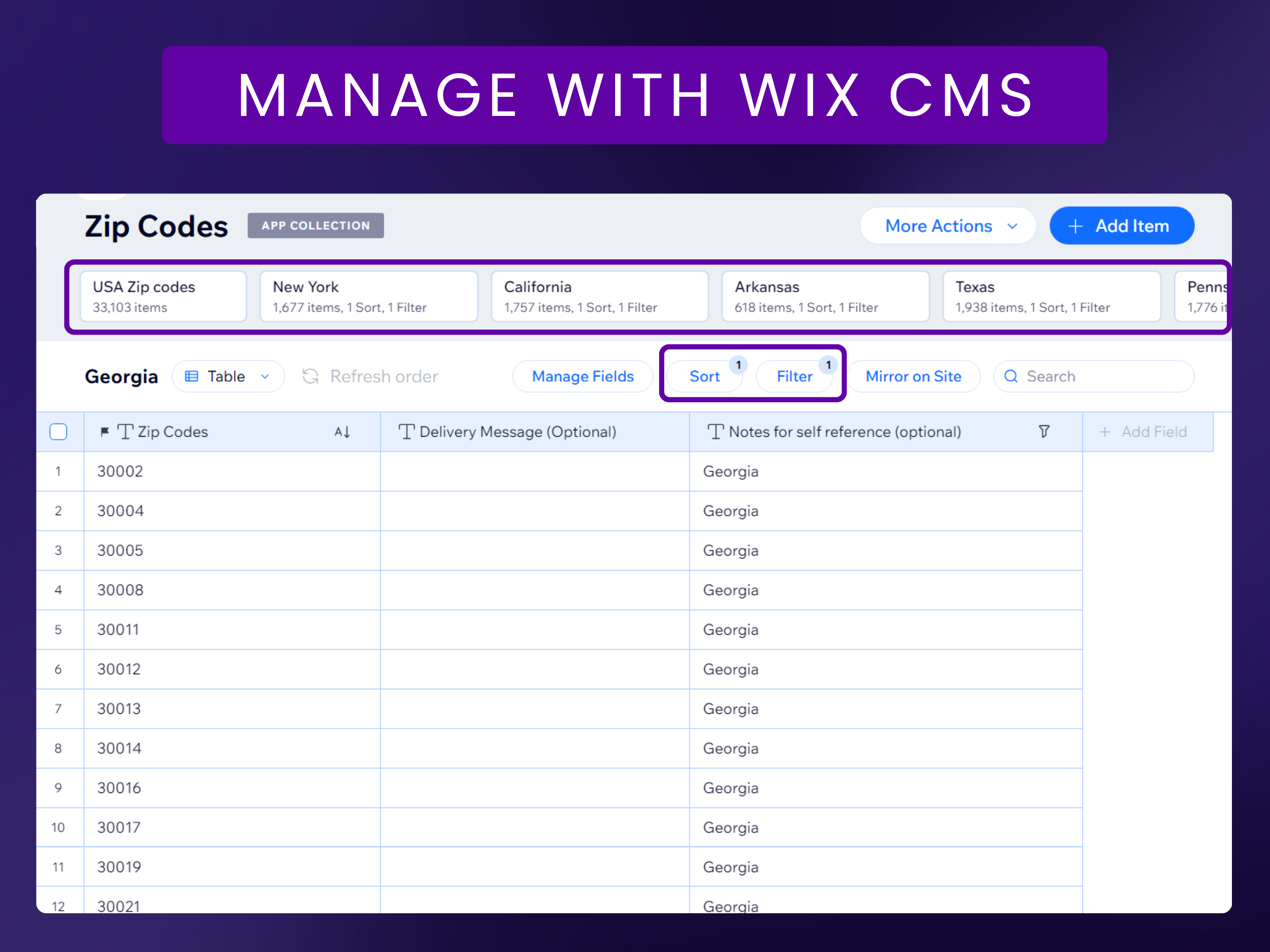1270x952 pixels.
Task: Click the Add Item button
Action: [x=1121, y=226]
